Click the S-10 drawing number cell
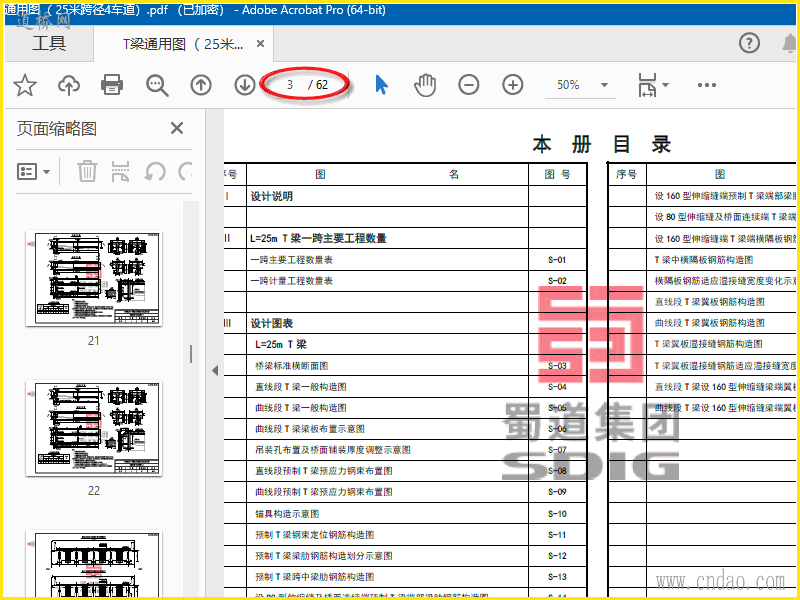This screenshot has height=600, width=800. [557, 514]
